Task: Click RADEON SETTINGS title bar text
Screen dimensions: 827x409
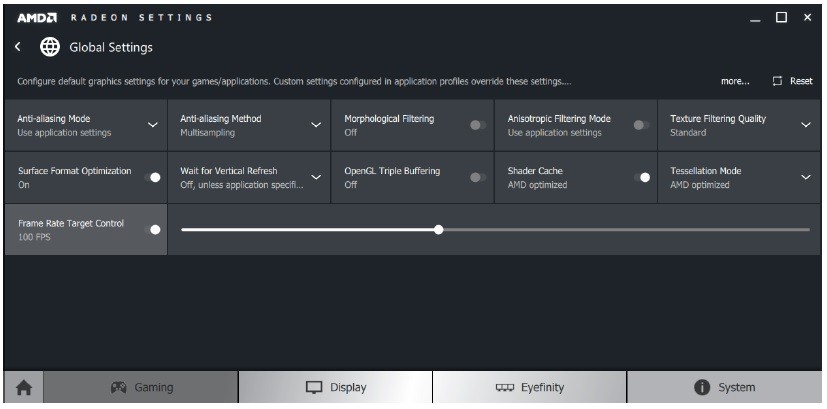Action: 141,17
